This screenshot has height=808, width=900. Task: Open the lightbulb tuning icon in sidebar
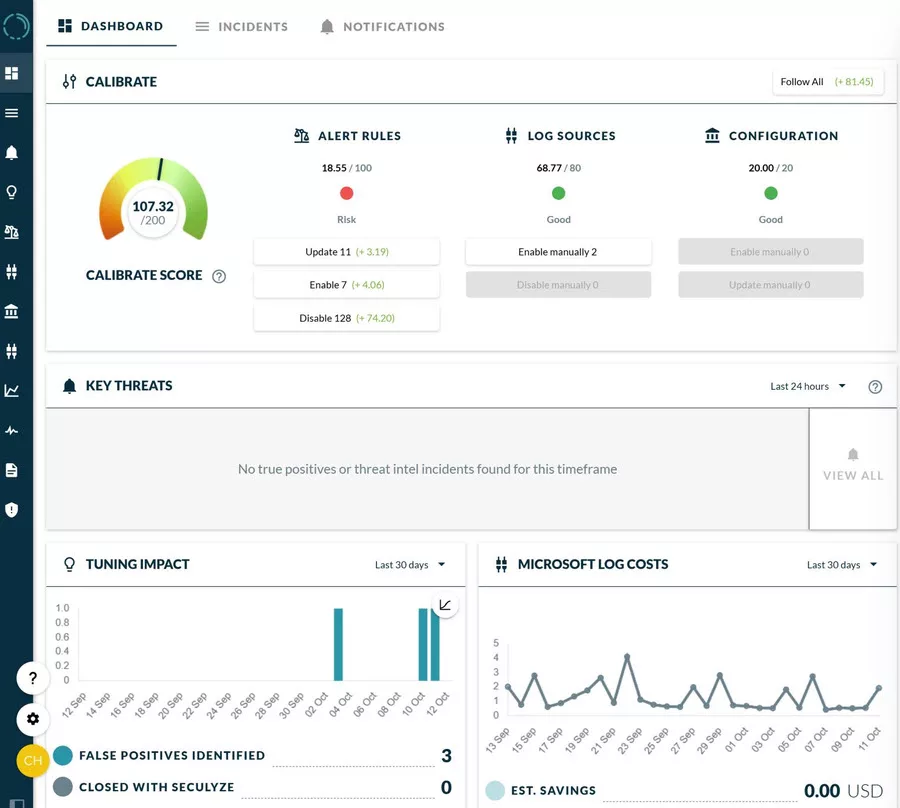click(11, 192)
